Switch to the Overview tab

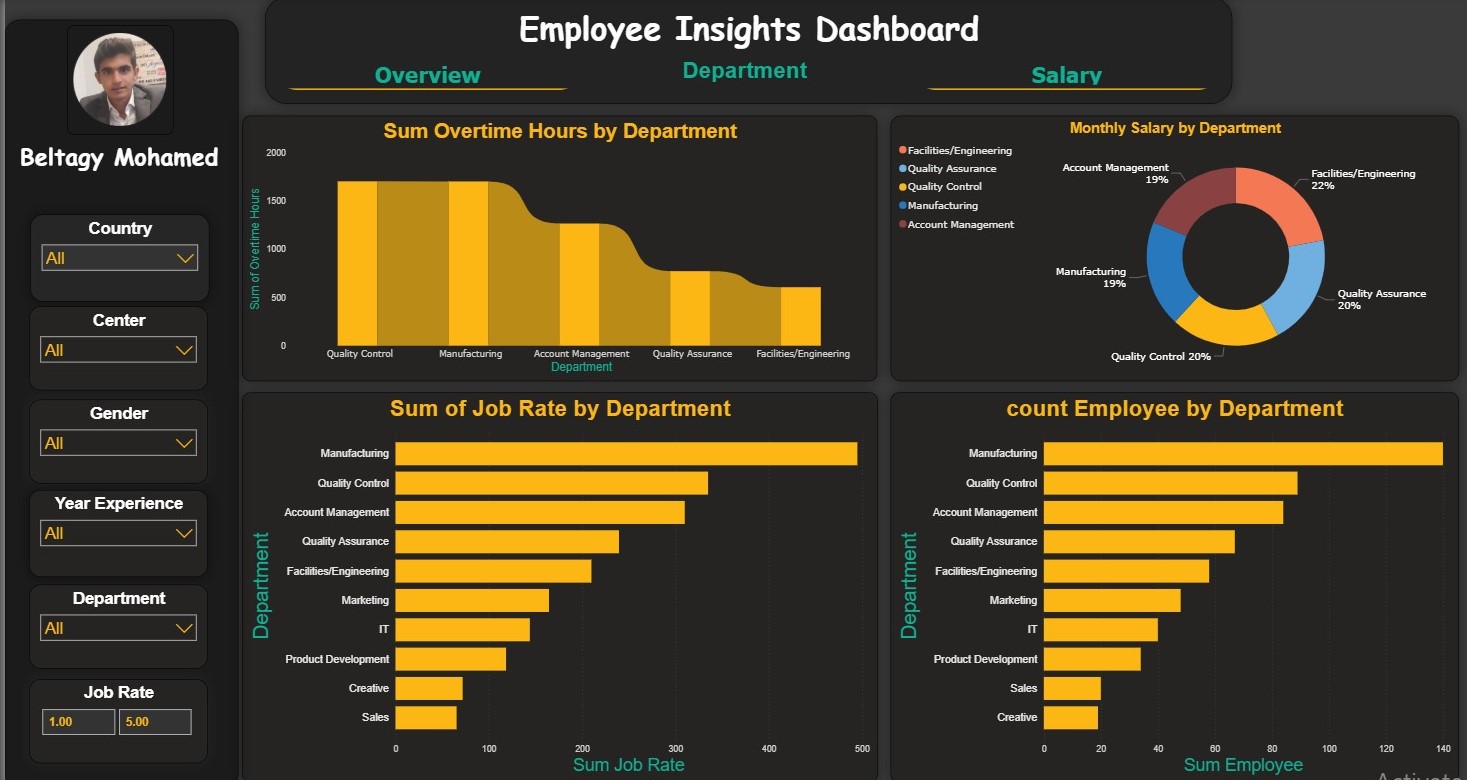coord(428,75)
